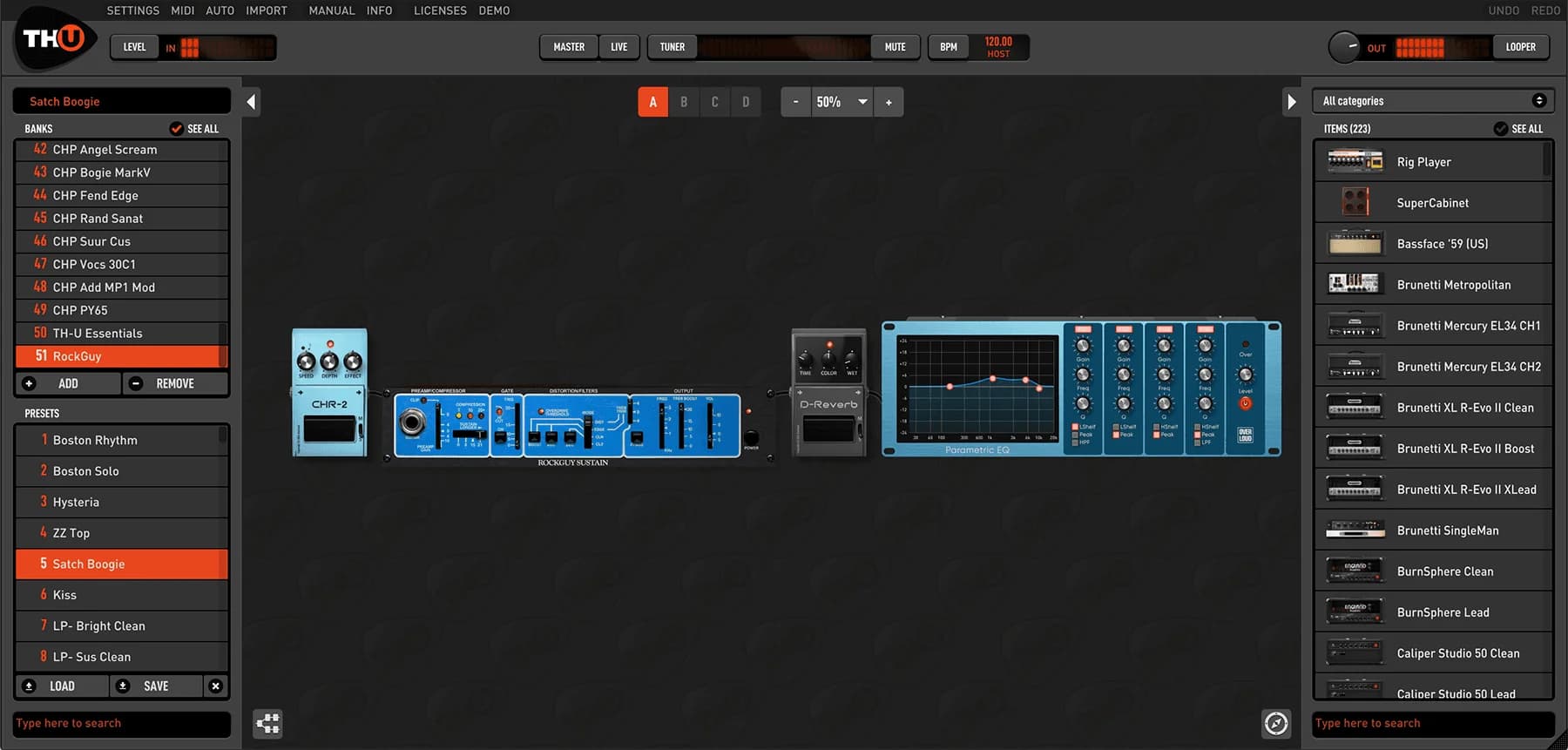Click the save preset arrow icon
Viewport: 1568px width, 750px height.
pos(123,686)
